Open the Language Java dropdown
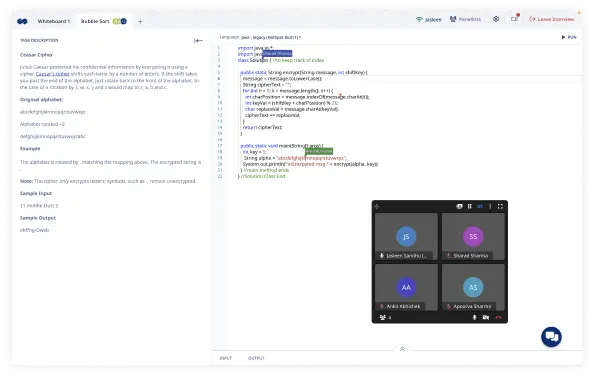 260,37
